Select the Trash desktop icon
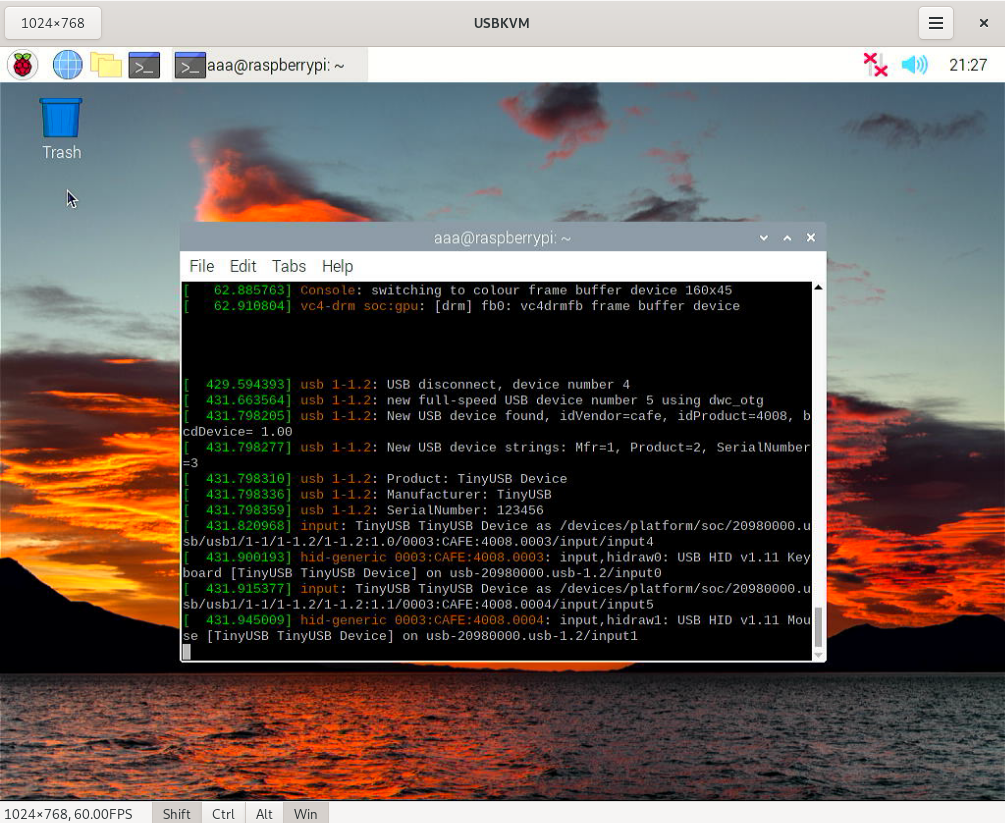1005x823 pixels. pyautogui.click(x=62, y=129)
